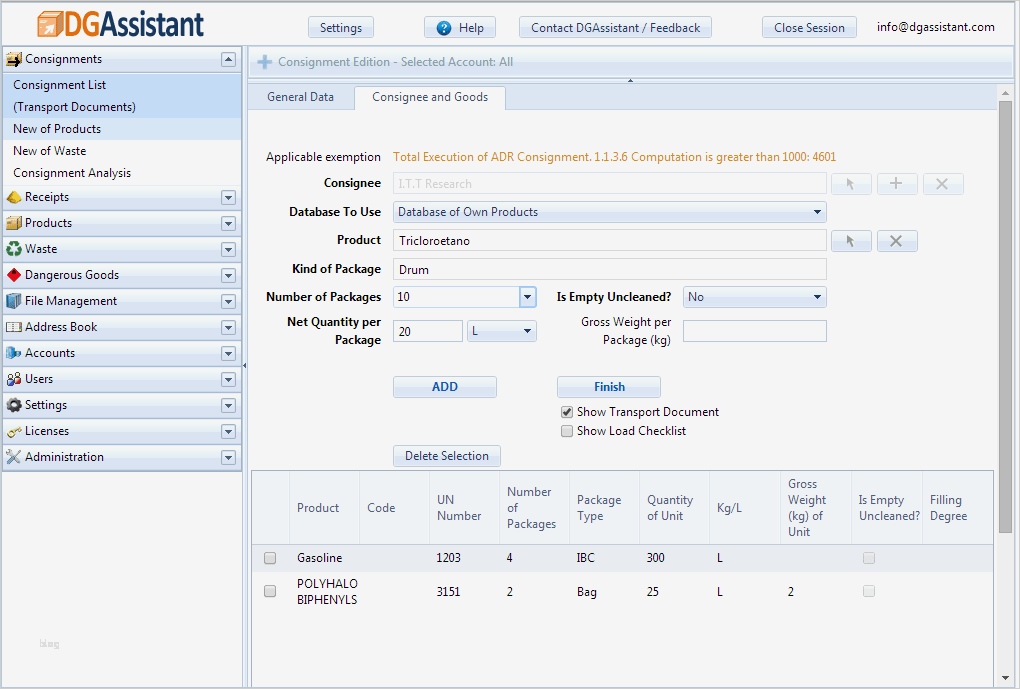The width and height of the screenshot is (1020, 689).
Task: Click the Gross Weight per Package field
Action: pyautogui.click(x=754, y=331)
